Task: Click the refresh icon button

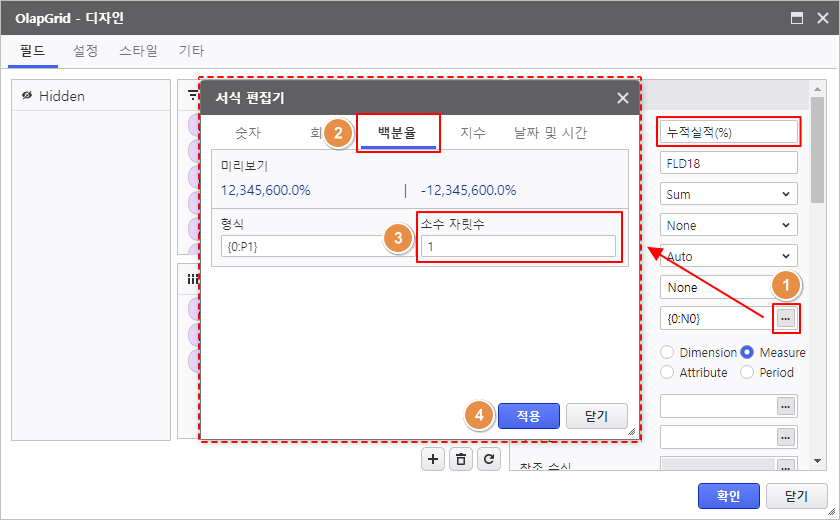Action: [488, 458]
